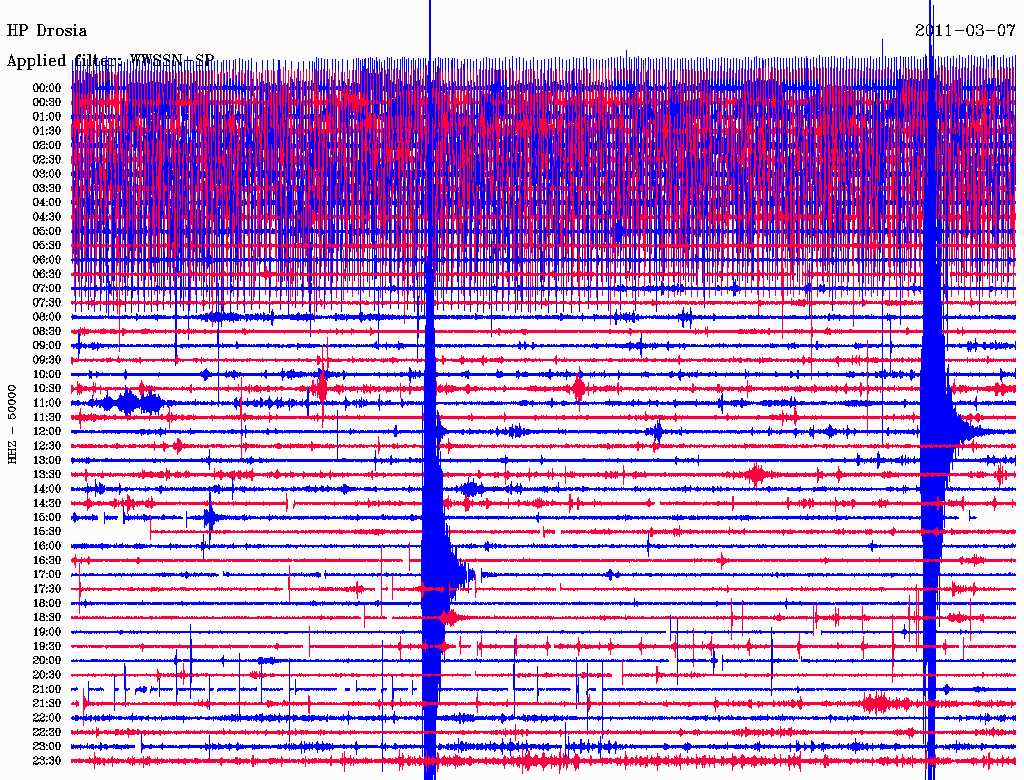Select the 22:30 time label
This screenshot has width=1024, height=780.
pyautogui.click(x=47, y=732)
